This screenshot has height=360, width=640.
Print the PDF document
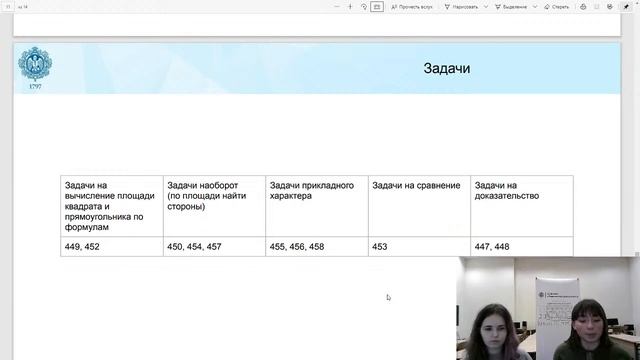pyautogui.click(x=583, y=7)
